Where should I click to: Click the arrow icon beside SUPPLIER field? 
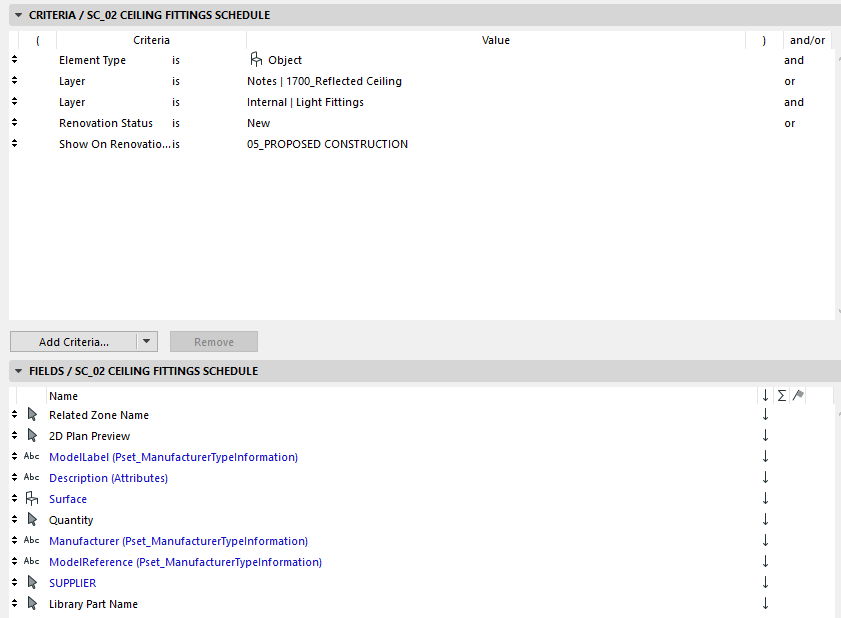[32, 582]
